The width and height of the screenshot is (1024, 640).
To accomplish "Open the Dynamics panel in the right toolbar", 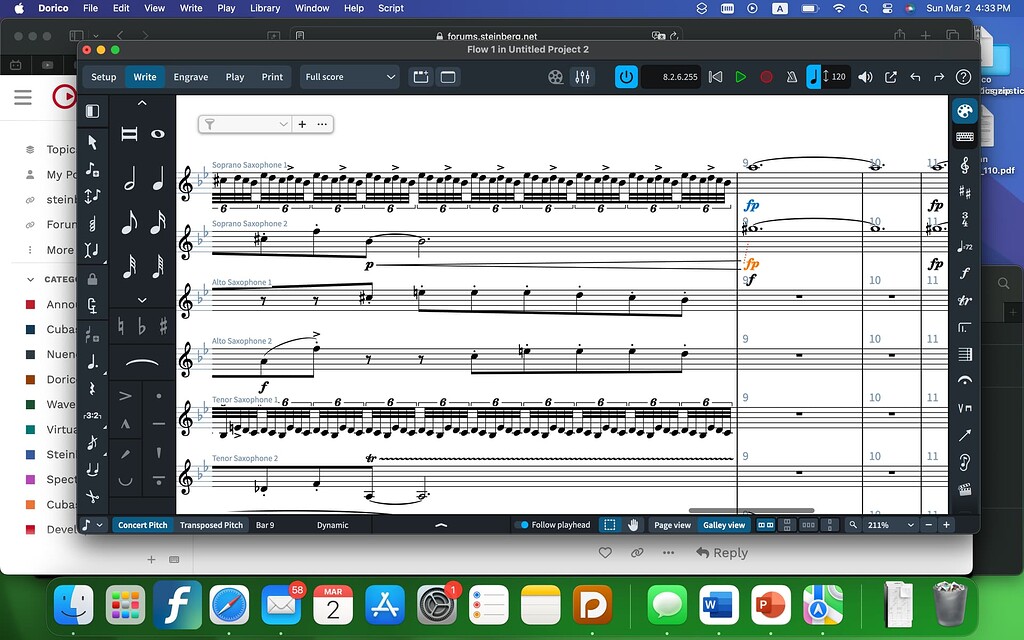I will (964, 273).
